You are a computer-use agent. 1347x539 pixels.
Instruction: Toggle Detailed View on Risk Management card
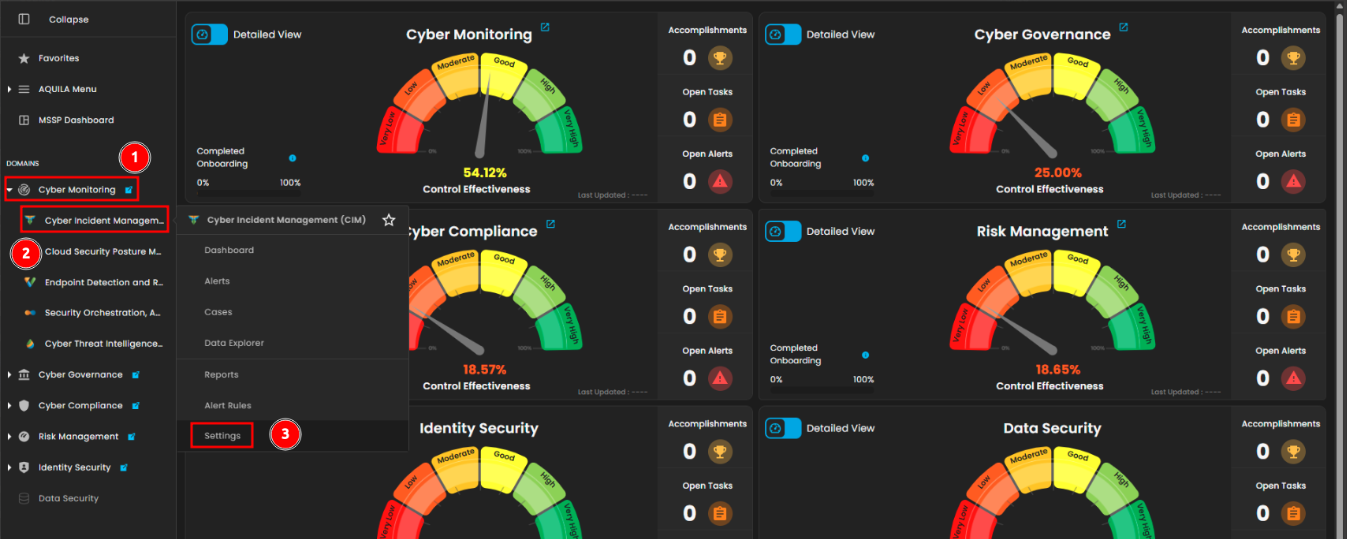click(x=783, y=231)
